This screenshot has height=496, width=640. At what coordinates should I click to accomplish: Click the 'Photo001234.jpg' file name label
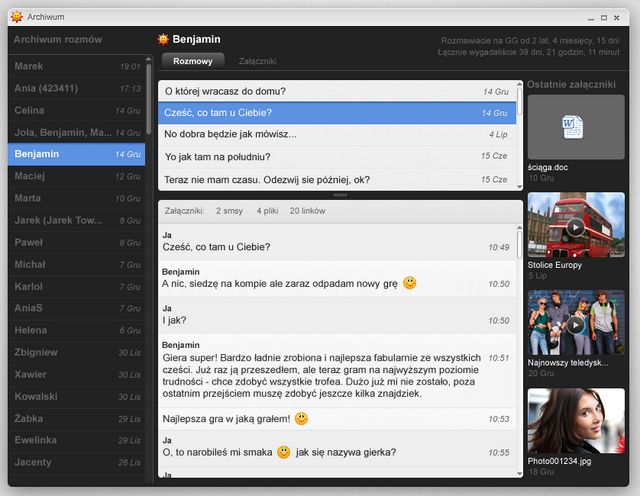(x=559, y=461)
